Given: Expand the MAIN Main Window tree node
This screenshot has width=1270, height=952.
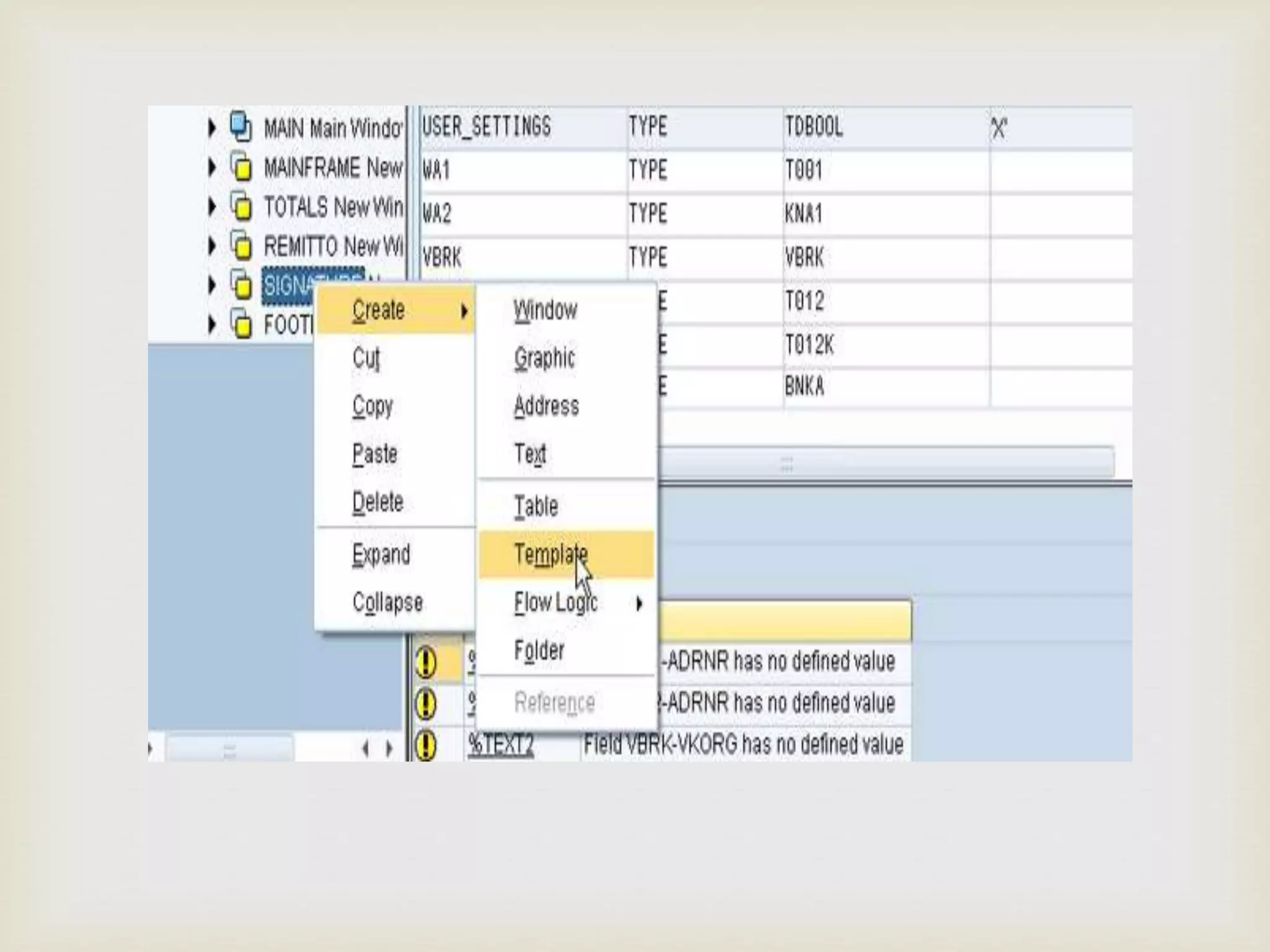Looking at the screenshot, I should pos(212,128).
